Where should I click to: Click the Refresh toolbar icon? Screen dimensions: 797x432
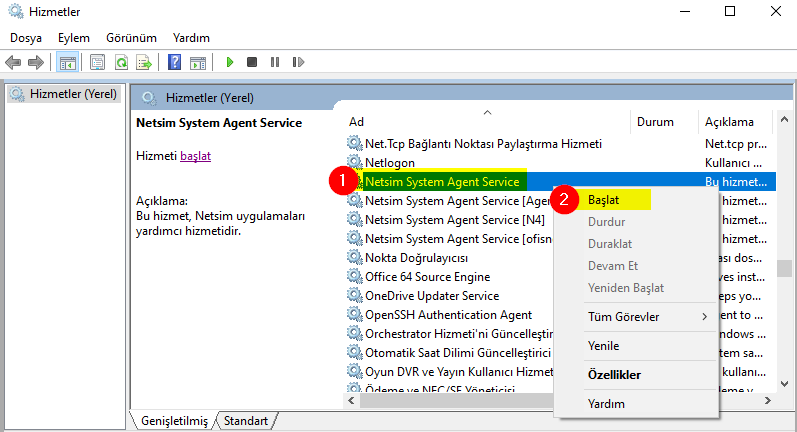click(x=121, y=63)
